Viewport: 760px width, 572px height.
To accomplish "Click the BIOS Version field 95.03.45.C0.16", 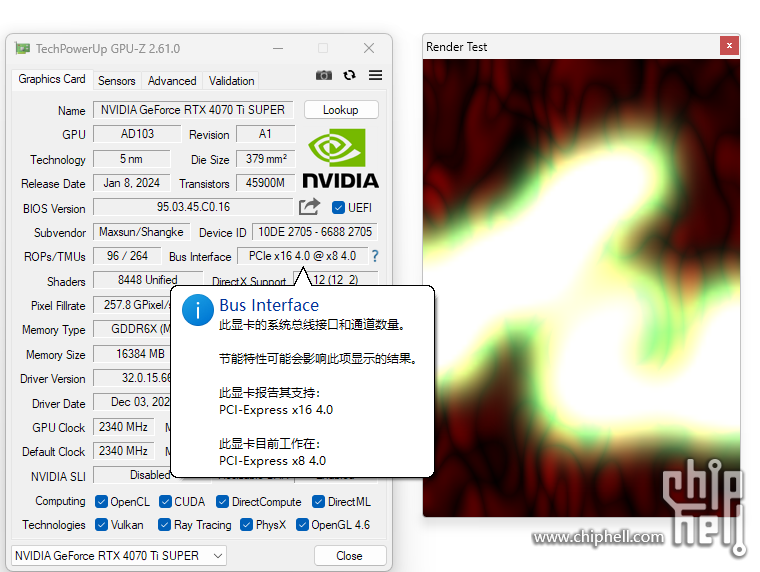I will point(193,207).
